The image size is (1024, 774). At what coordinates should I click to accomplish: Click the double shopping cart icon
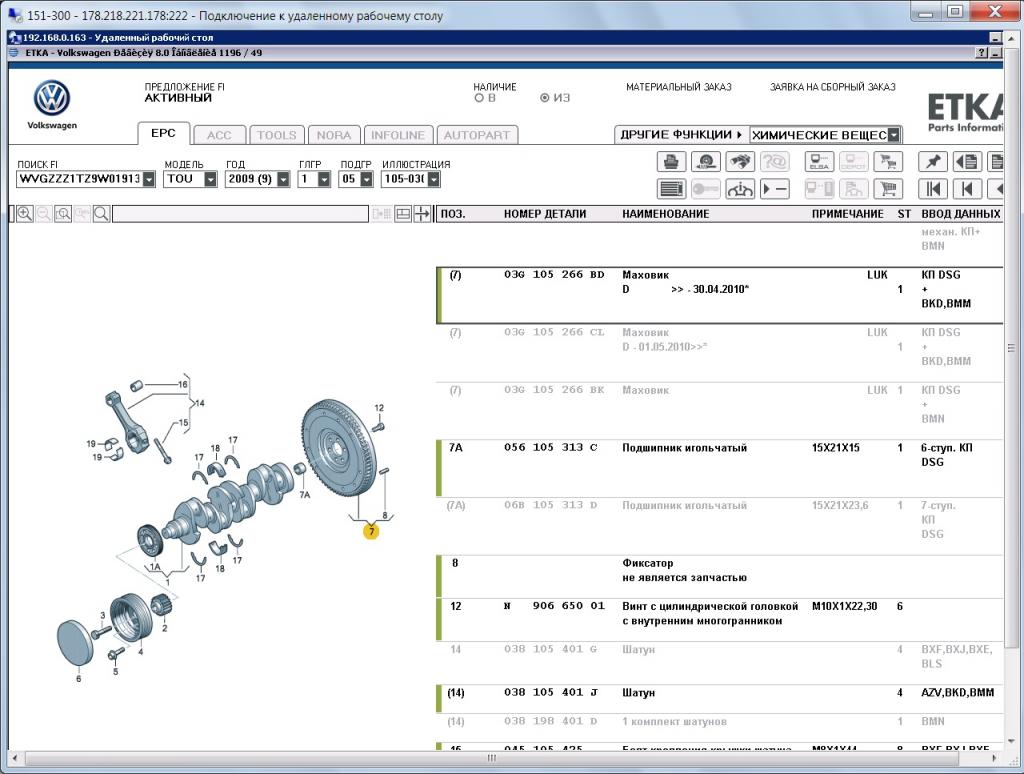pyautogui.click(x=888, y=161)
